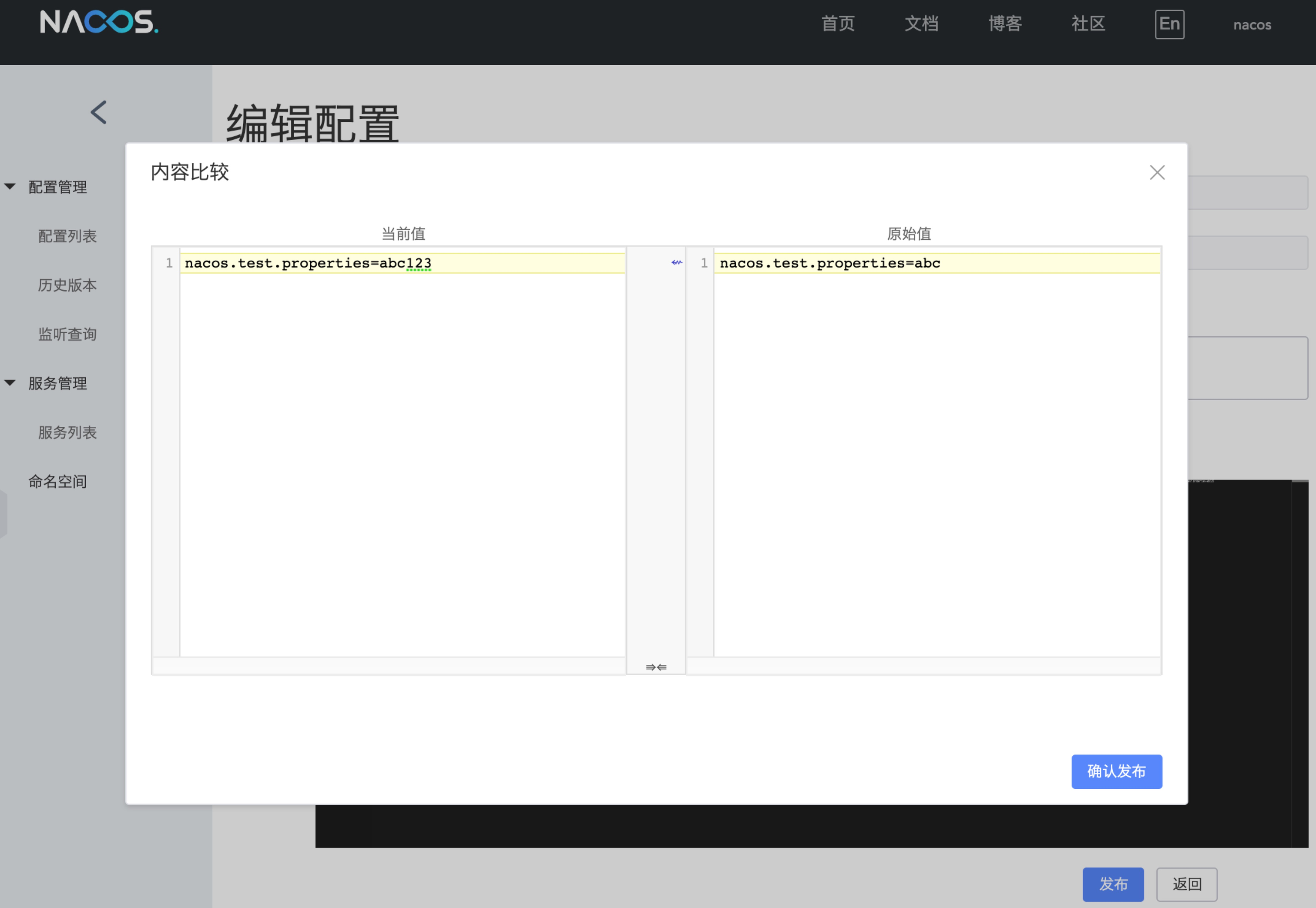Click line number 1 in 原始值 gutter
Viewport: 1316px width, 908px height.
pos(704,263)
